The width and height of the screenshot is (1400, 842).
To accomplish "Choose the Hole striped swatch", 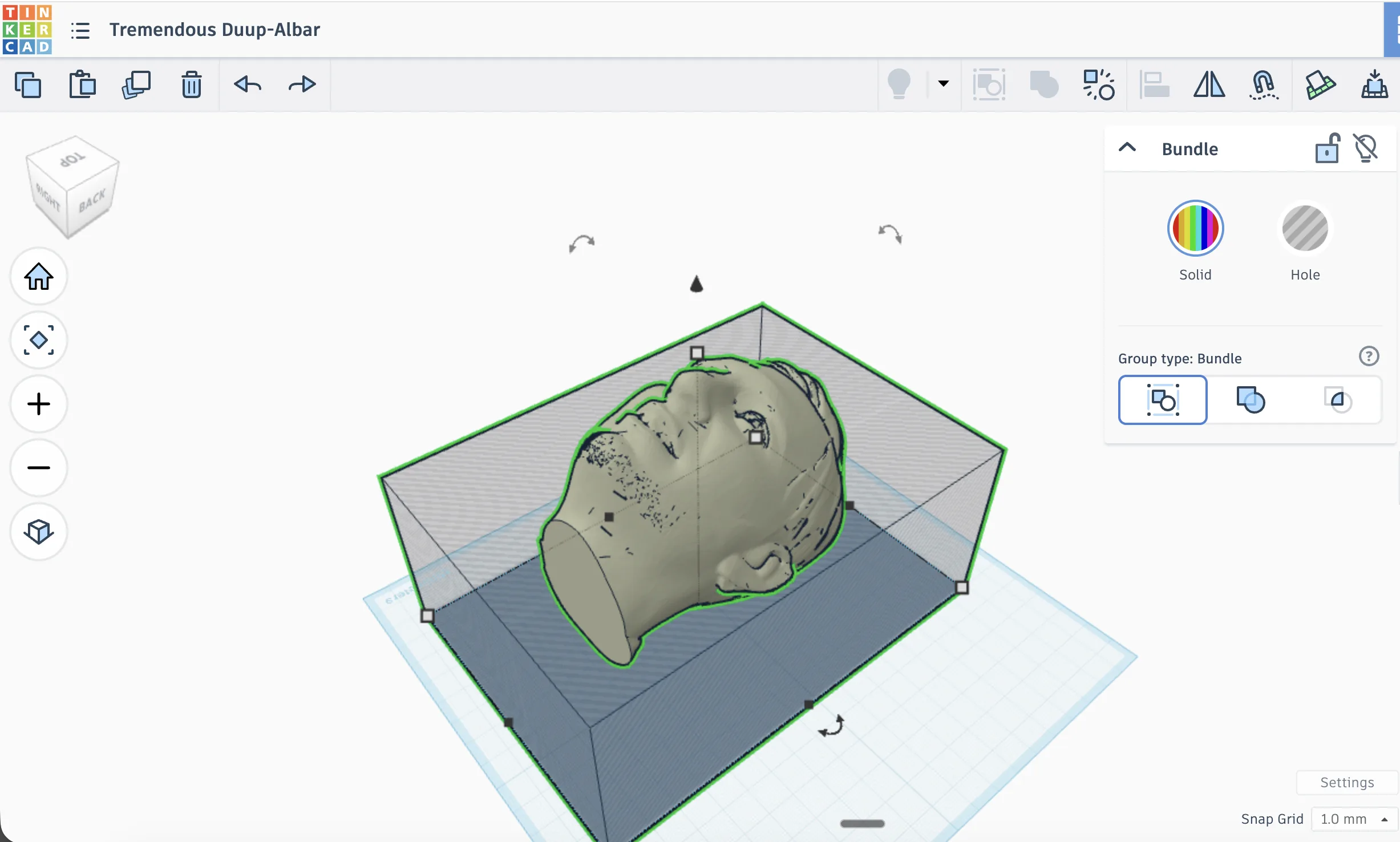I will [1305, 228].
